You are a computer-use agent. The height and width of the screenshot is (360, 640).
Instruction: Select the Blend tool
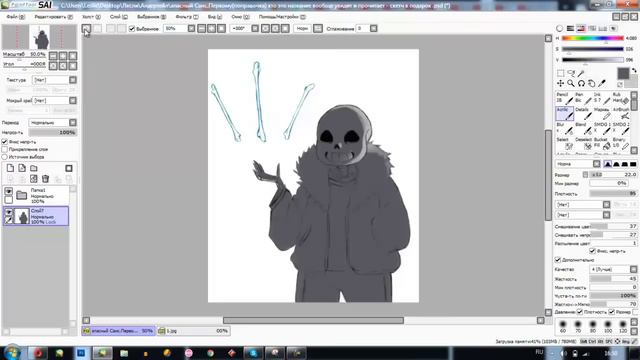[583, 128]
